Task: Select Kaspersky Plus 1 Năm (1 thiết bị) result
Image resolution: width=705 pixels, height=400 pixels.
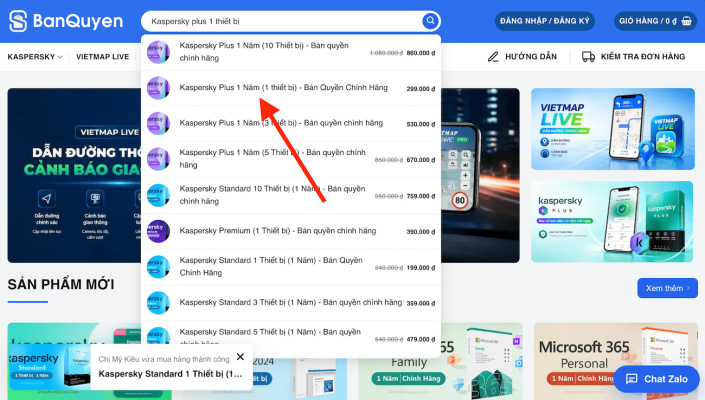Action: tap(291, 88)
